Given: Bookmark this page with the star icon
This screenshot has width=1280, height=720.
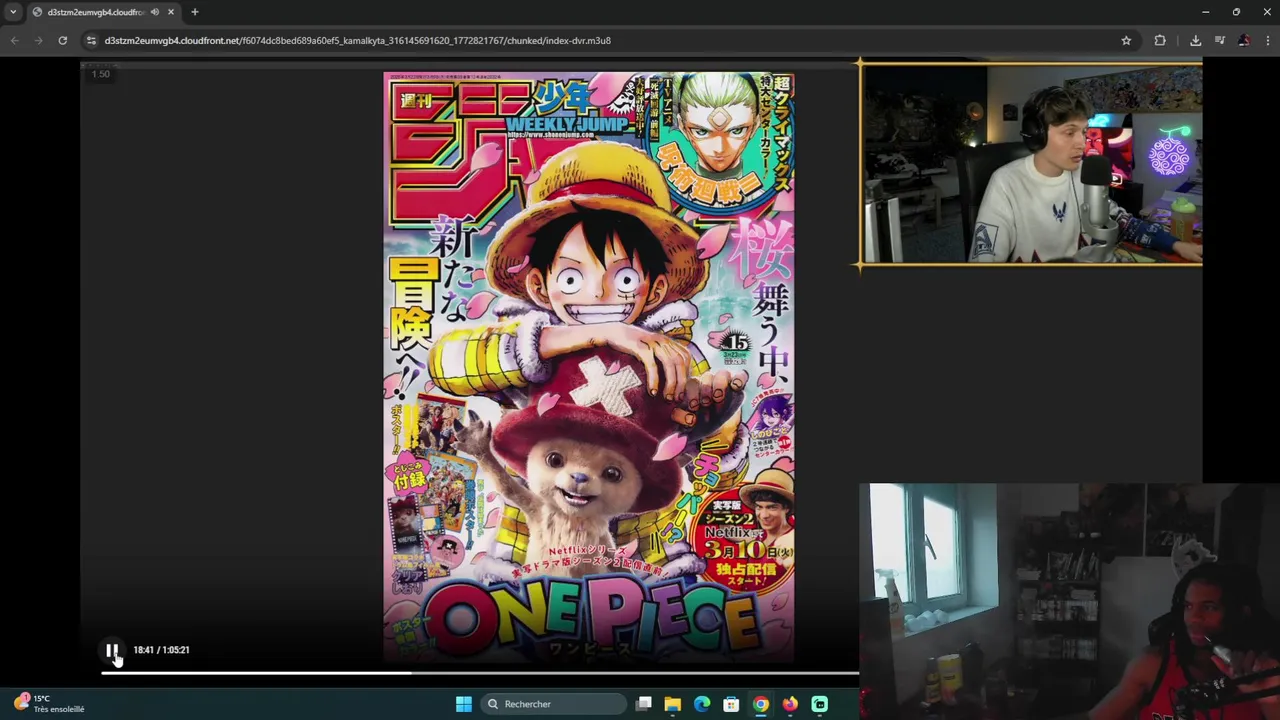Looking at the screenshot, I should [1126, 40].
